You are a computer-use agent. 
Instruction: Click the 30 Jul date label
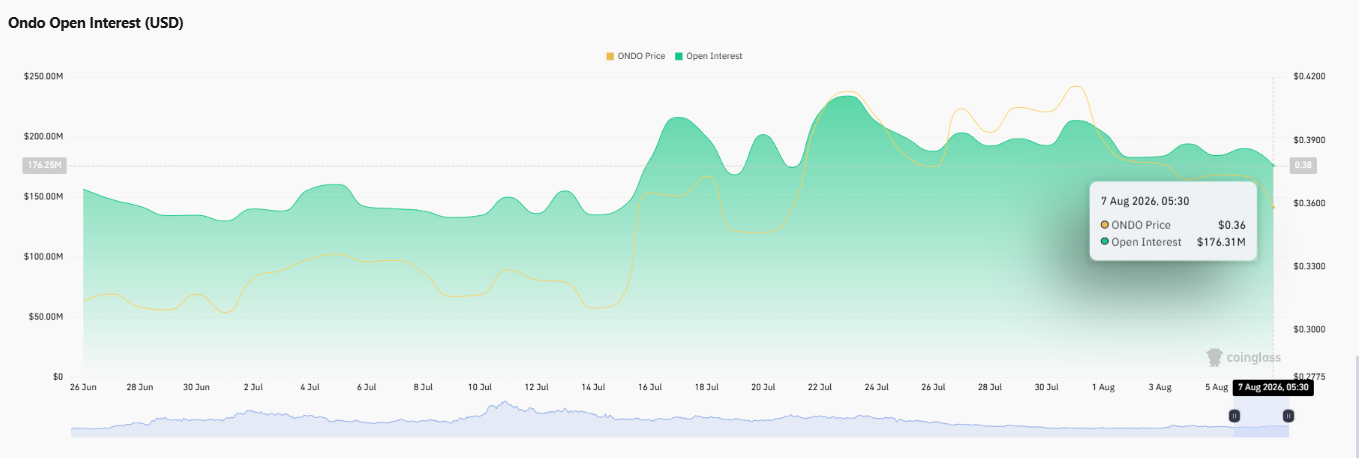(x=1047, y=386)
